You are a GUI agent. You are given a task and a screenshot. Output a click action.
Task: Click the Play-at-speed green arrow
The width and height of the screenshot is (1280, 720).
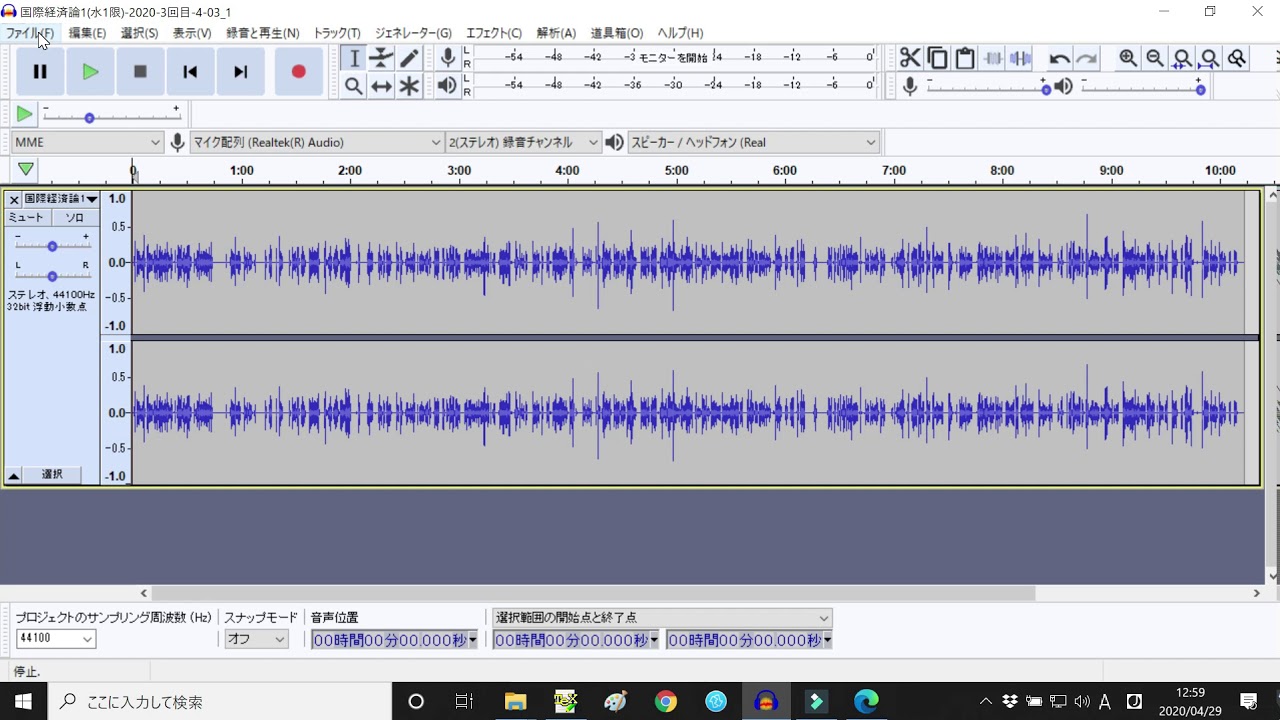tap(25, 114)
